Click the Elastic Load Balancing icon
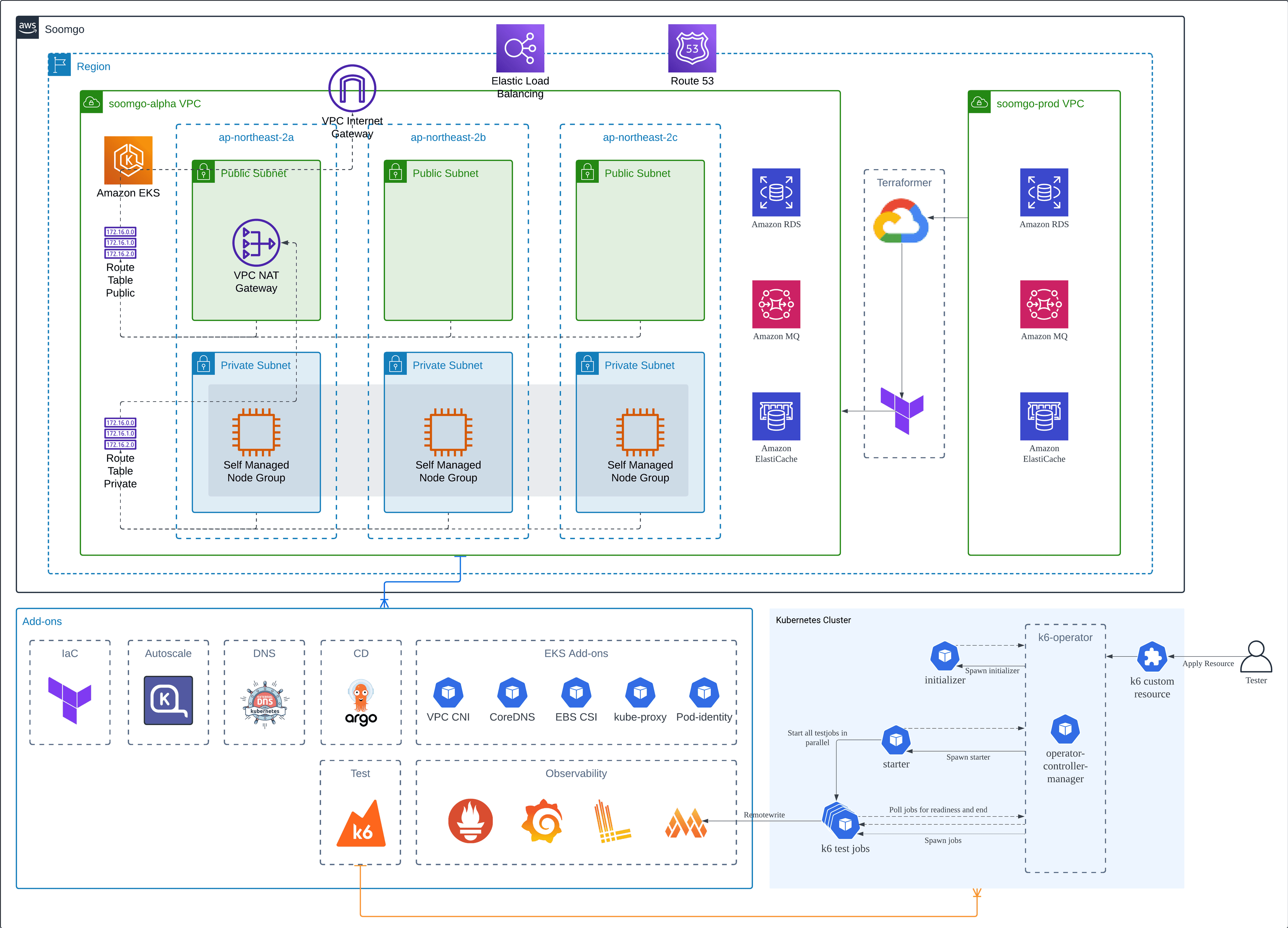 (x=520, y=48)
